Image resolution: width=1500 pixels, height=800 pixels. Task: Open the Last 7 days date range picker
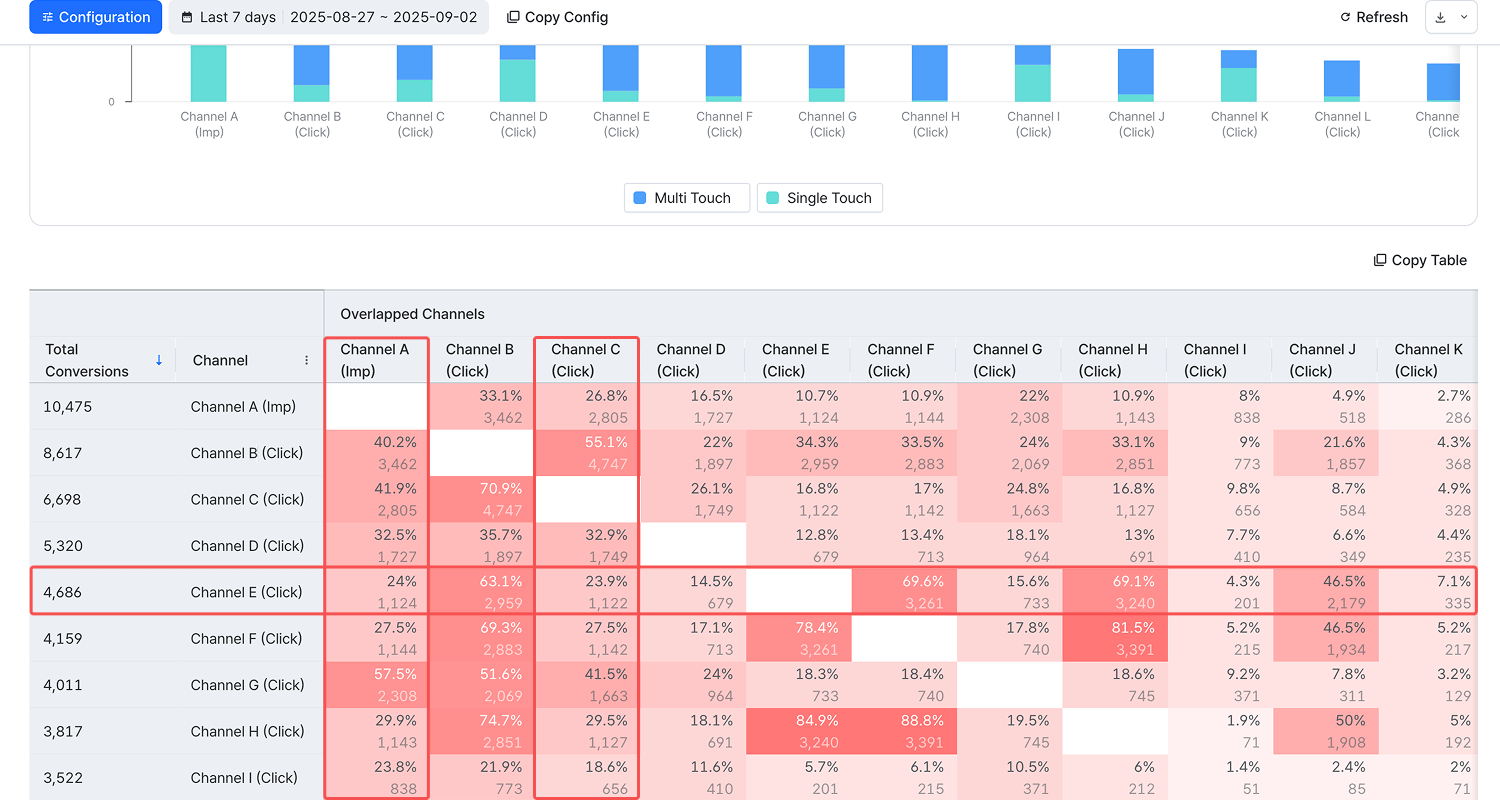328,17
